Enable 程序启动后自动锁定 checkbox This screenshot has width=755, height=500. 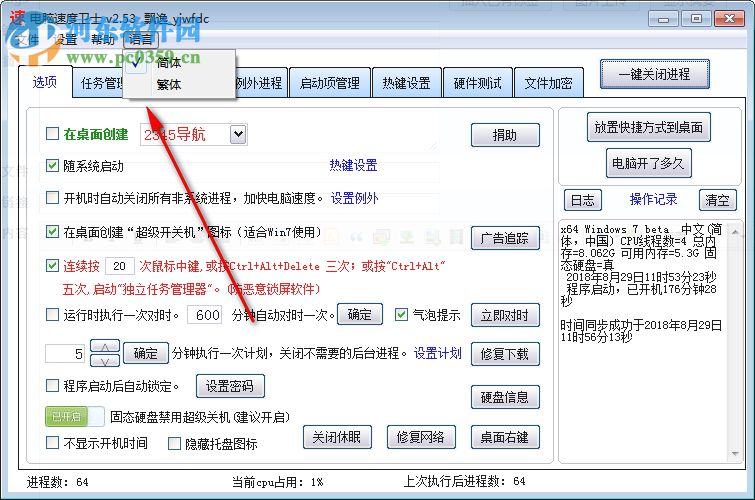coord(52,385)
